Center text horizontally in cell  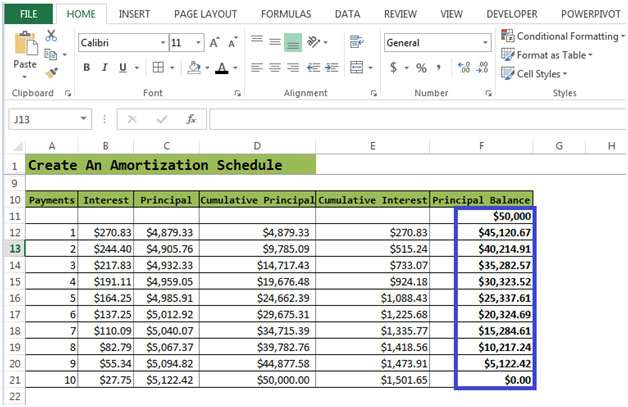coord(275,67)
